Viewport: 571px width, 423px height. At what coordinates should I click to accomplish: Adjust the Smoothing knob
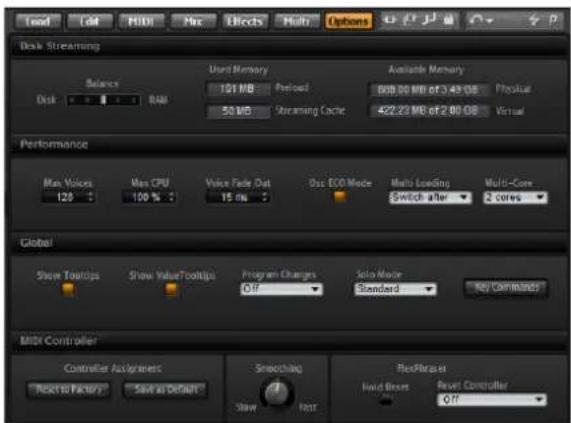click(277, 393)
